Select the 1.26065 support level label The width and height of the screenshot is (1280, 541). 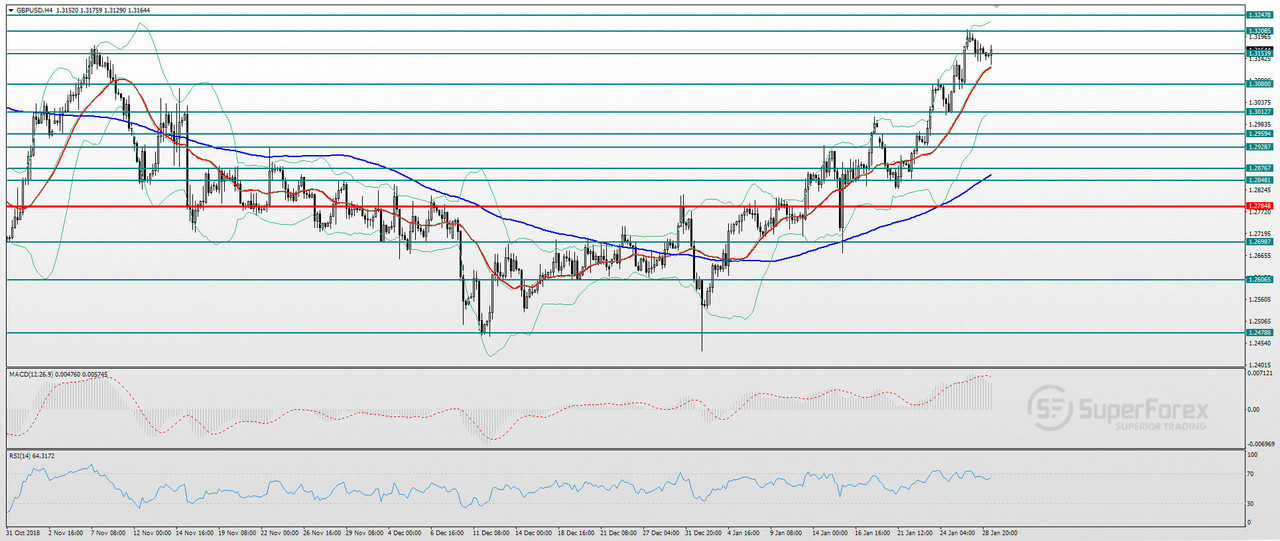(1259, 281)
